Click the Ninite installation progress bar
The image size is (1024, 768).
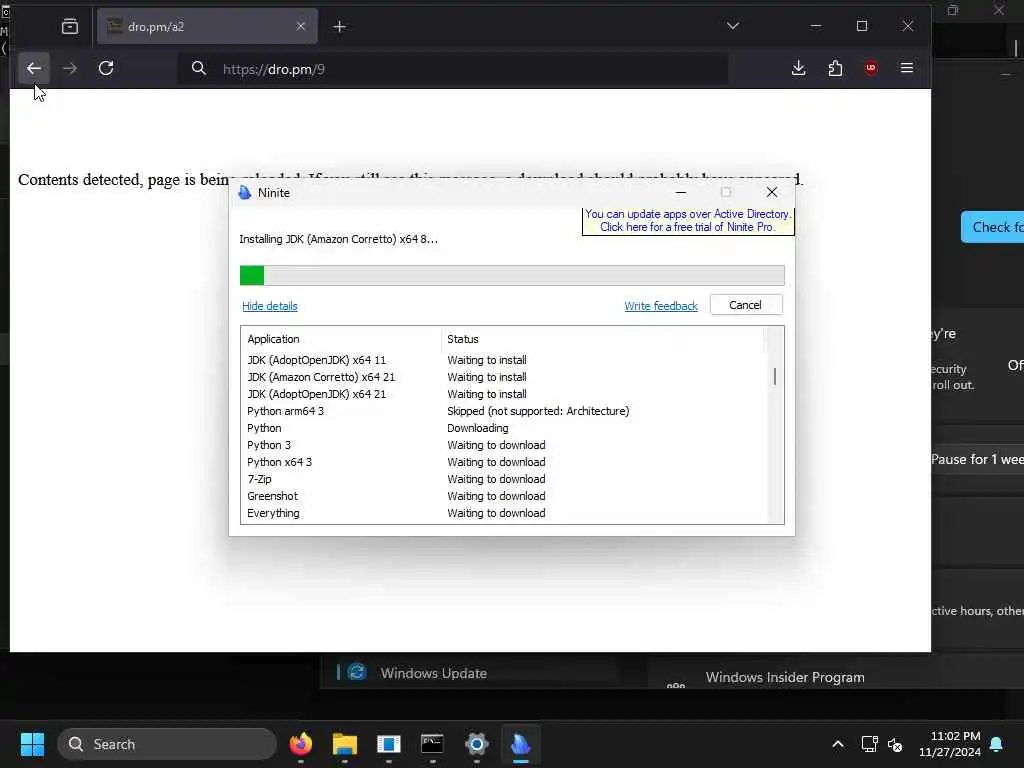tap(512, 275)
